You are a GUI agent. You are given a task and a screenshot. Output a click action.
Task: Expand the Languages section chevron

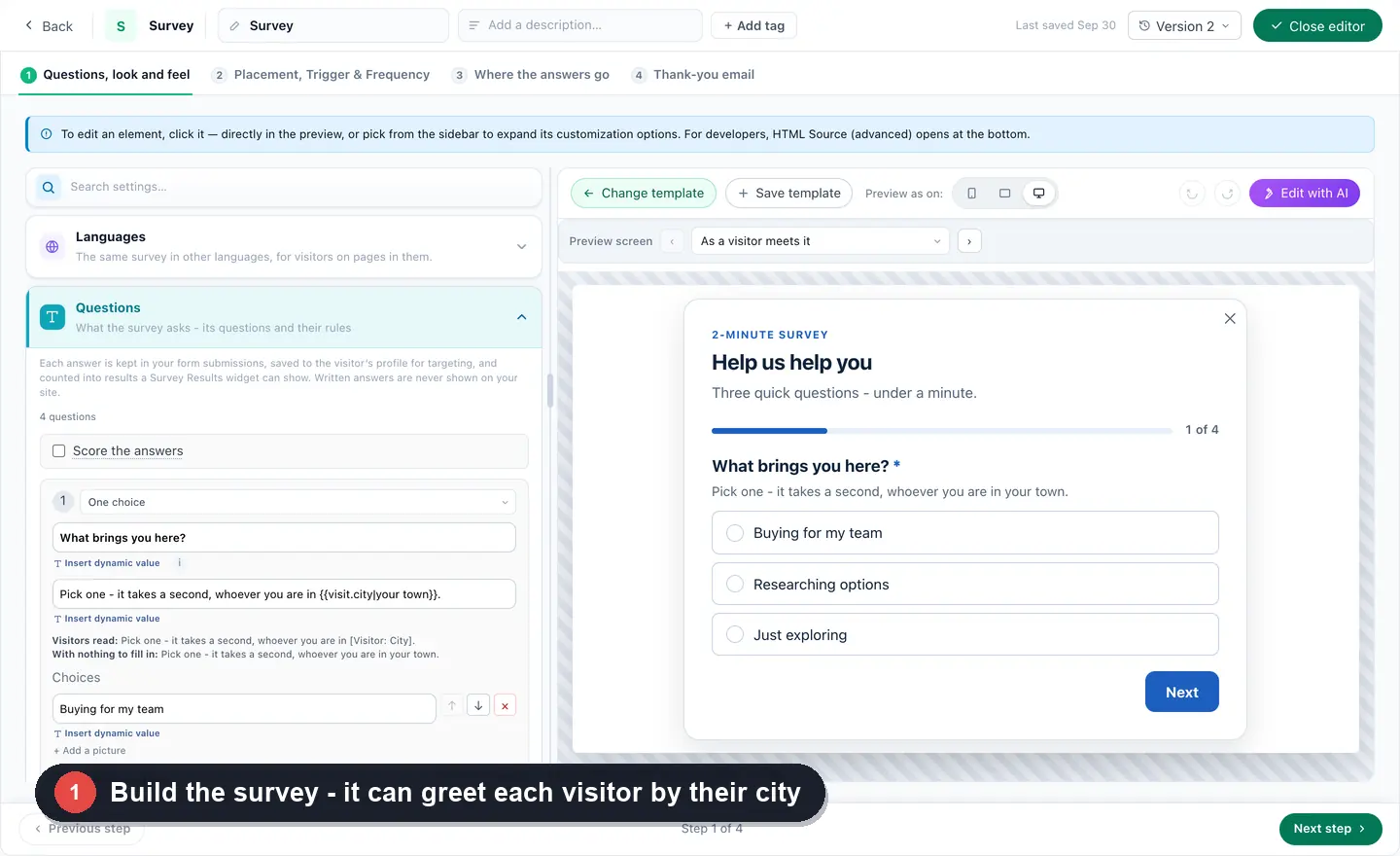click(x=522, y=247)
